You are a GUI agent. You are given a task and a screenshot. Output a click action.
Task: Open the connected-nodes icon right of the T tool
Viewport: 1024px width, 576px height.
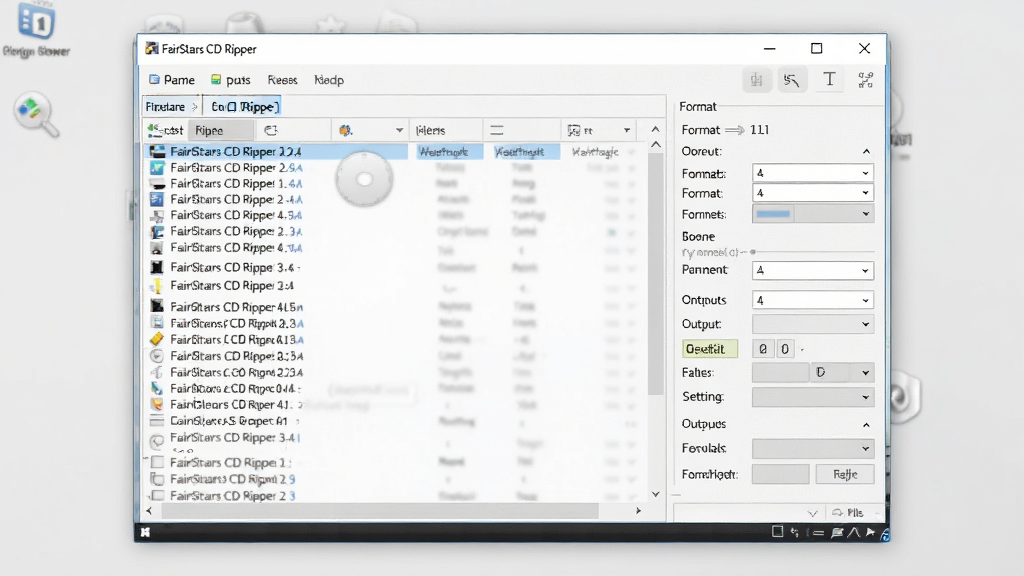click(865, 80)
